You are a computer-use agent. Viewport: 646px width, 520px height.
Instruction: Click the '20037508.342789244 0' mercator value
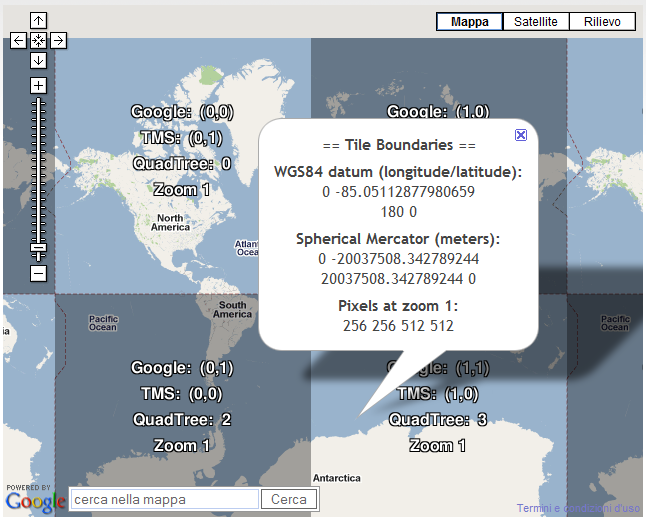point(398,279)
